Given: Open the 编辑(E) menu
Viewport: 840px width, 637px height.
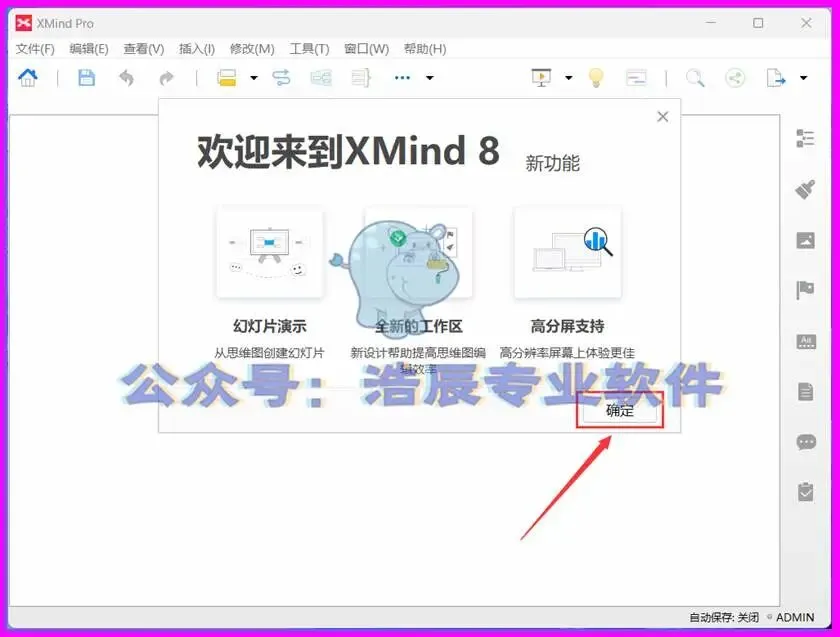Looking at the screenshot, I should (89, 49).
